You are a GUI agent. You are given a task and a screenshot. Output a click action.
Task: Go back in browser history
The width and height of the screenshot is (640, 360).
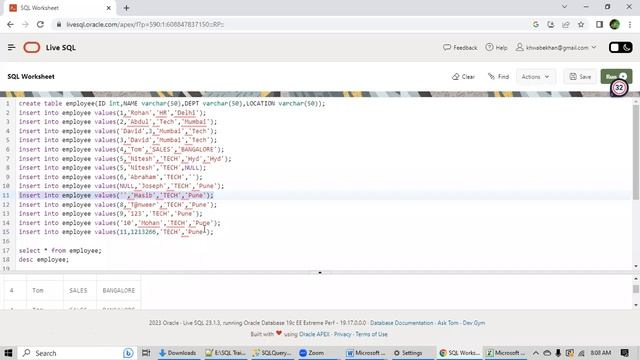pos(10,24)
